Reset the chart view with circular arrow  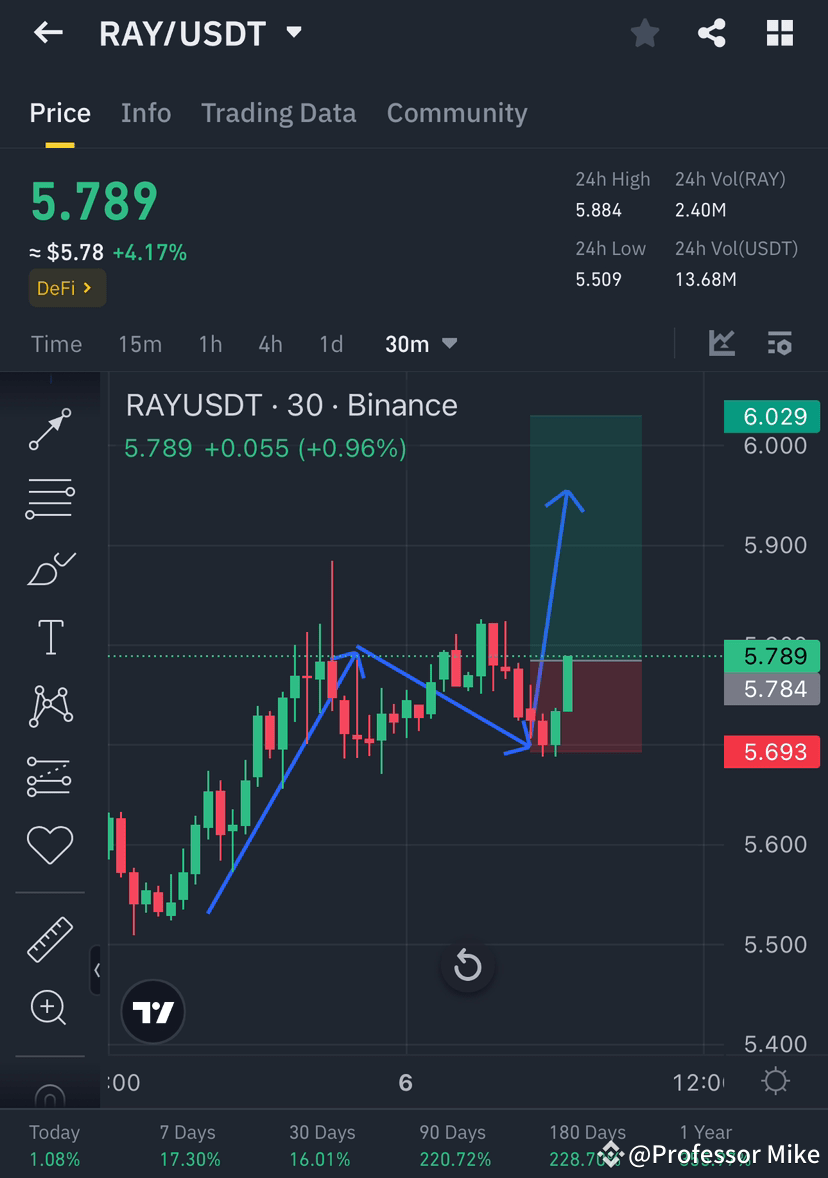point(467,966)
